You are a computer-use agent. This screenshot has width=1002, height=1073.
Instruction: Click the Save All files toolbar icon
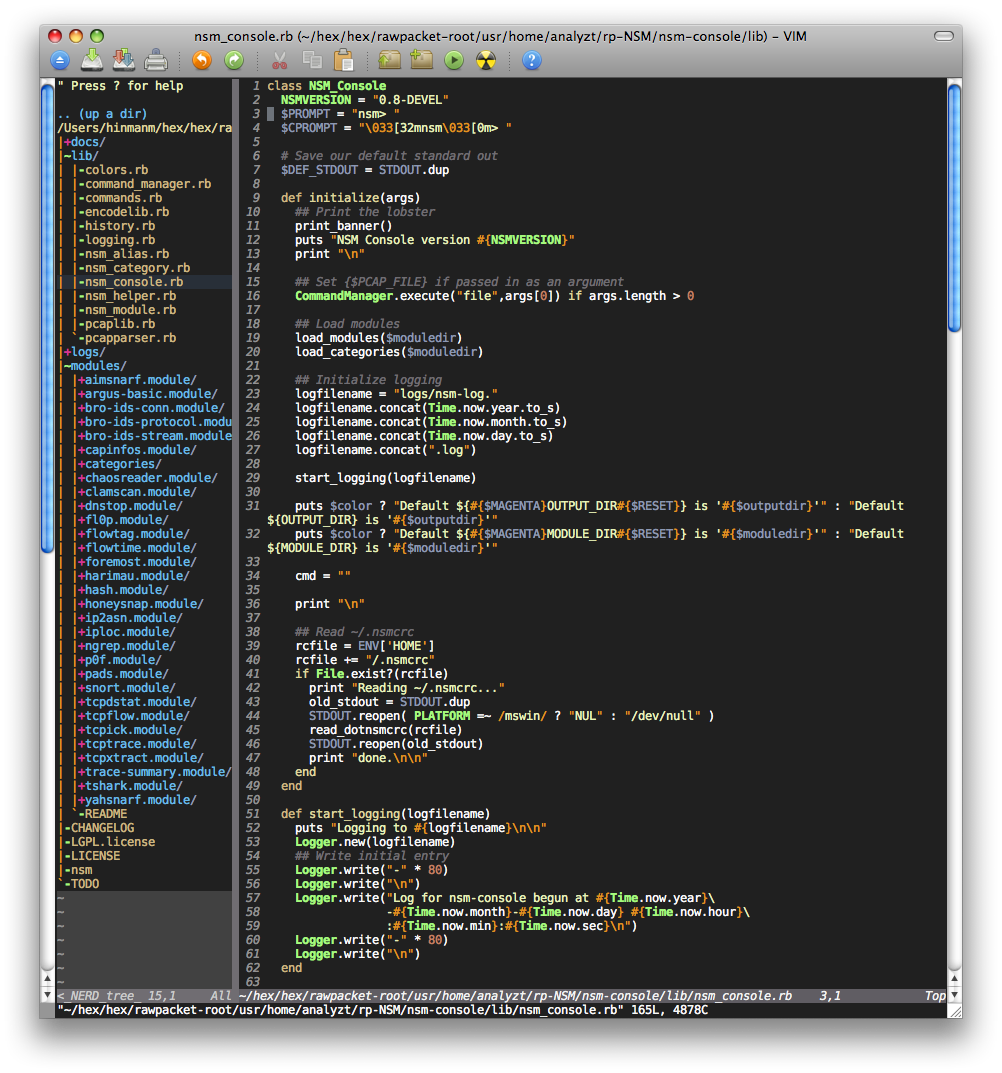[124, 60]
